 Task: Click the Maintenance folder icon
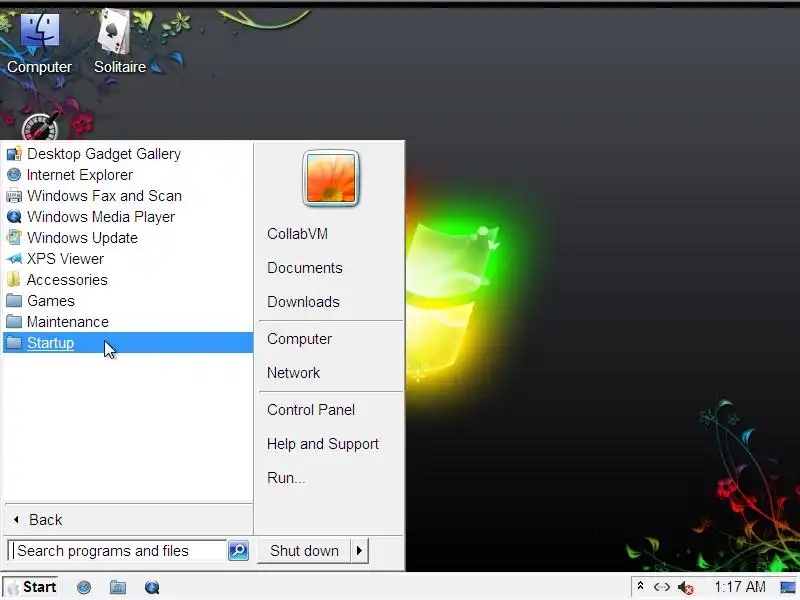(x=14, y=321)
